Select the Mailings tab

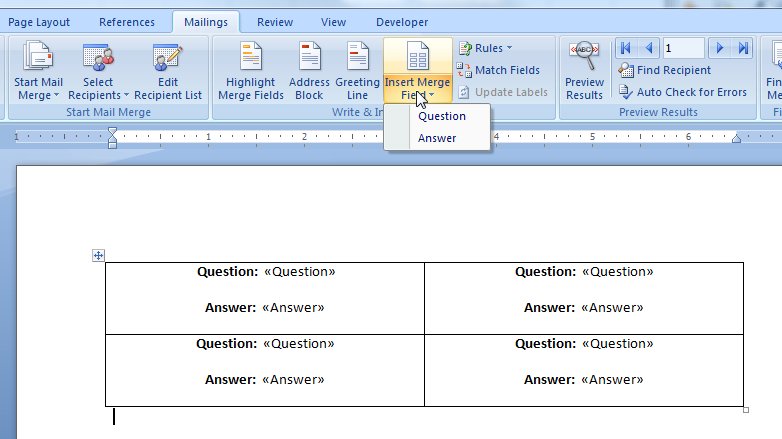coord(205,22)
